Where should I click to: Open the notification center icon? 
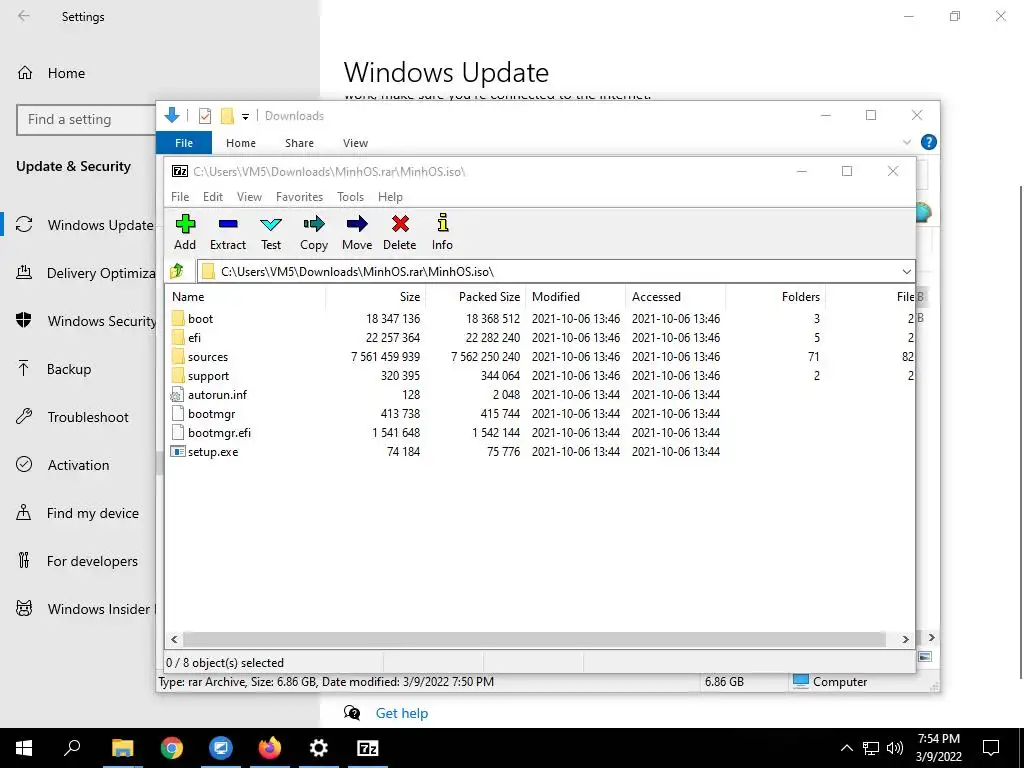pos(991,748)
